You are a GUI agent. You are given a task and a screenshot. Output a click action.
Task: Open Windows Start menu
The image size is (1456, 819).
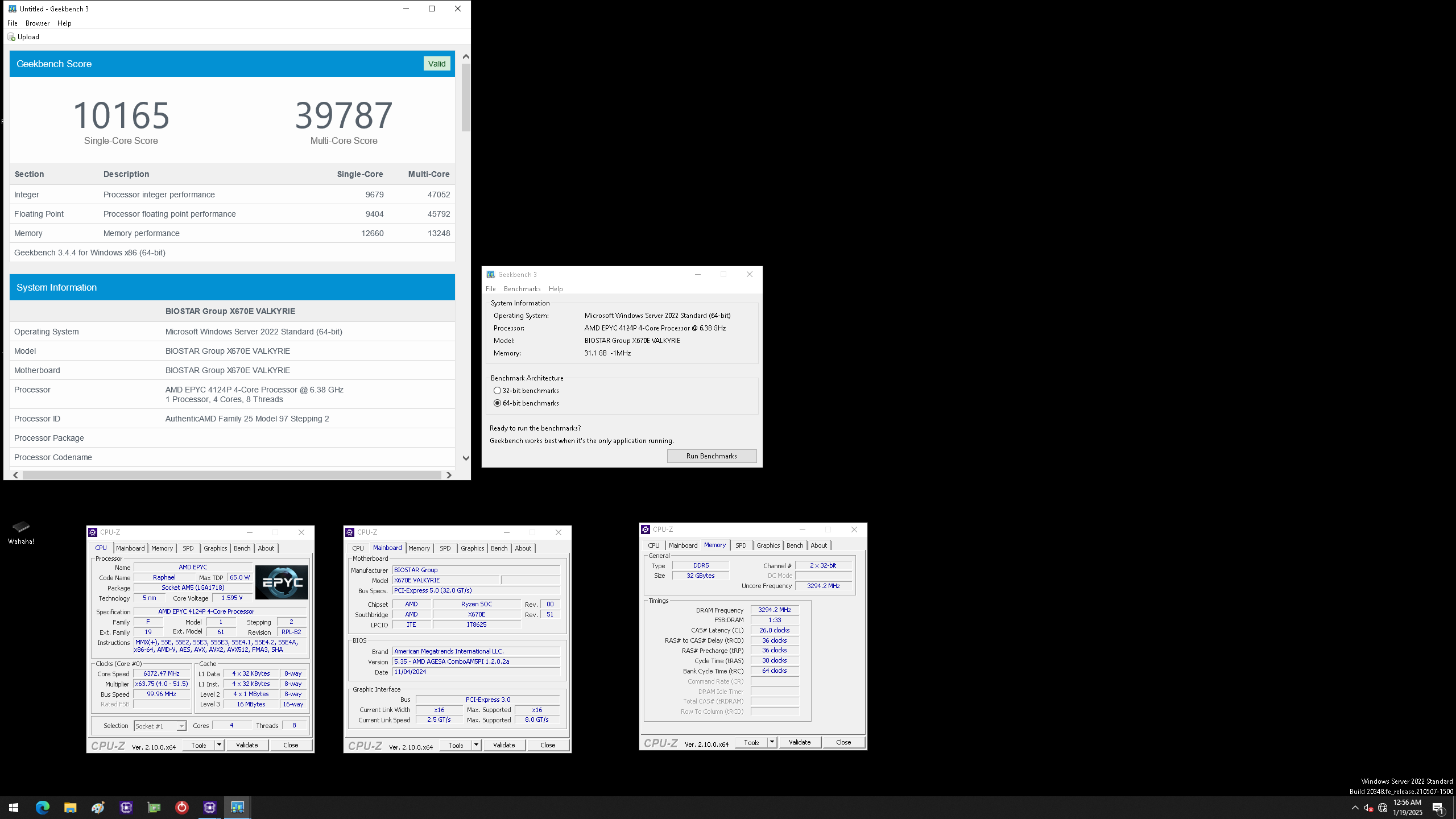pos(14,808)
